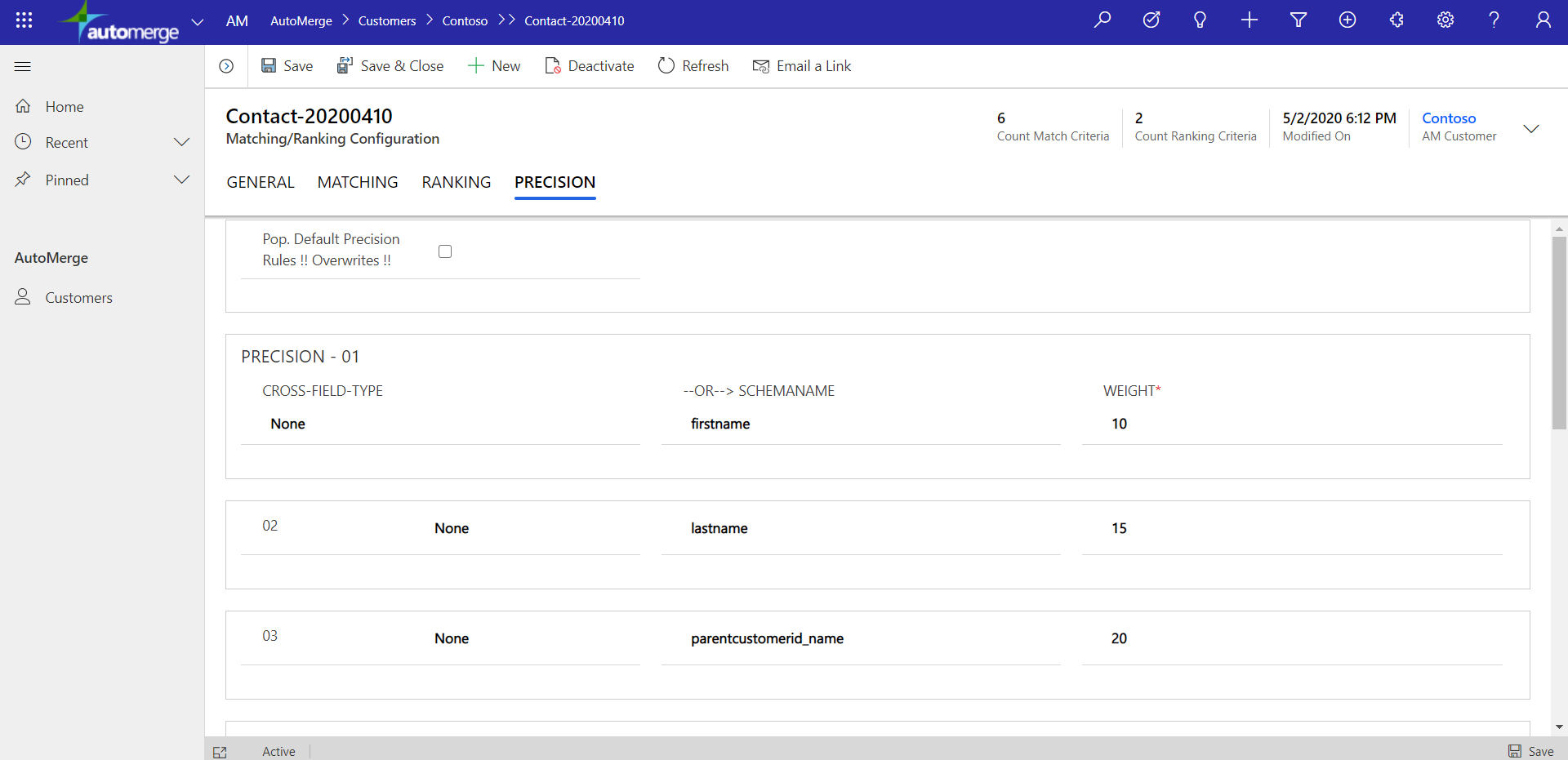1568x760 pixels.
Task: Click Save & Close in command bar
Action: [390, 66]
